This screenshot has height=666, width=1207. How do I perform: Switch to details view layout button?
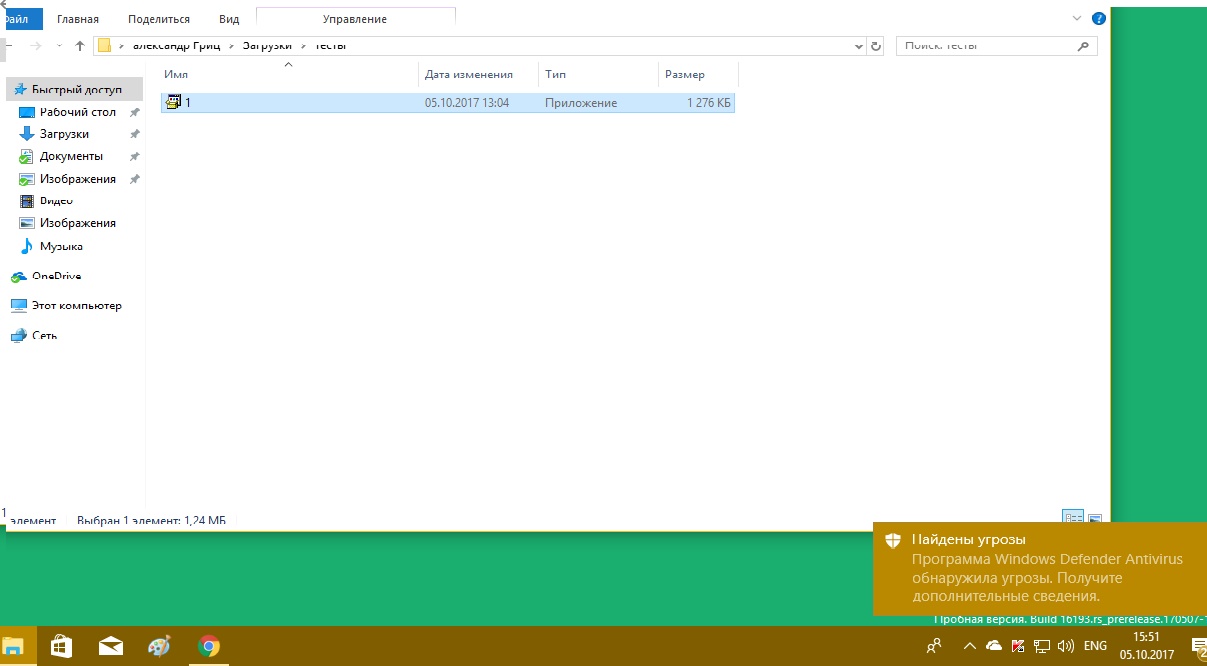[1073, 519]
